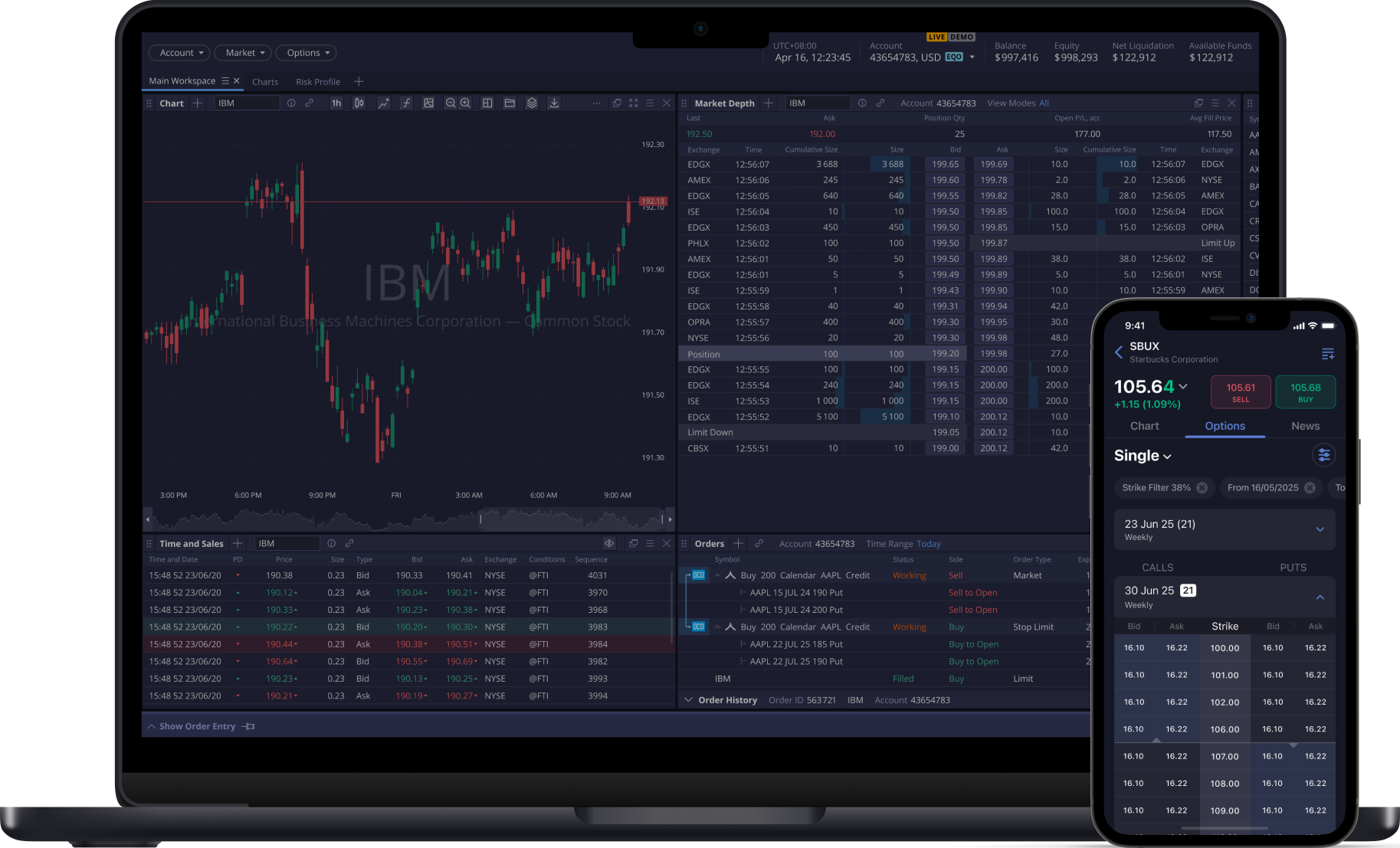Link the Market Depth panel

880,103
